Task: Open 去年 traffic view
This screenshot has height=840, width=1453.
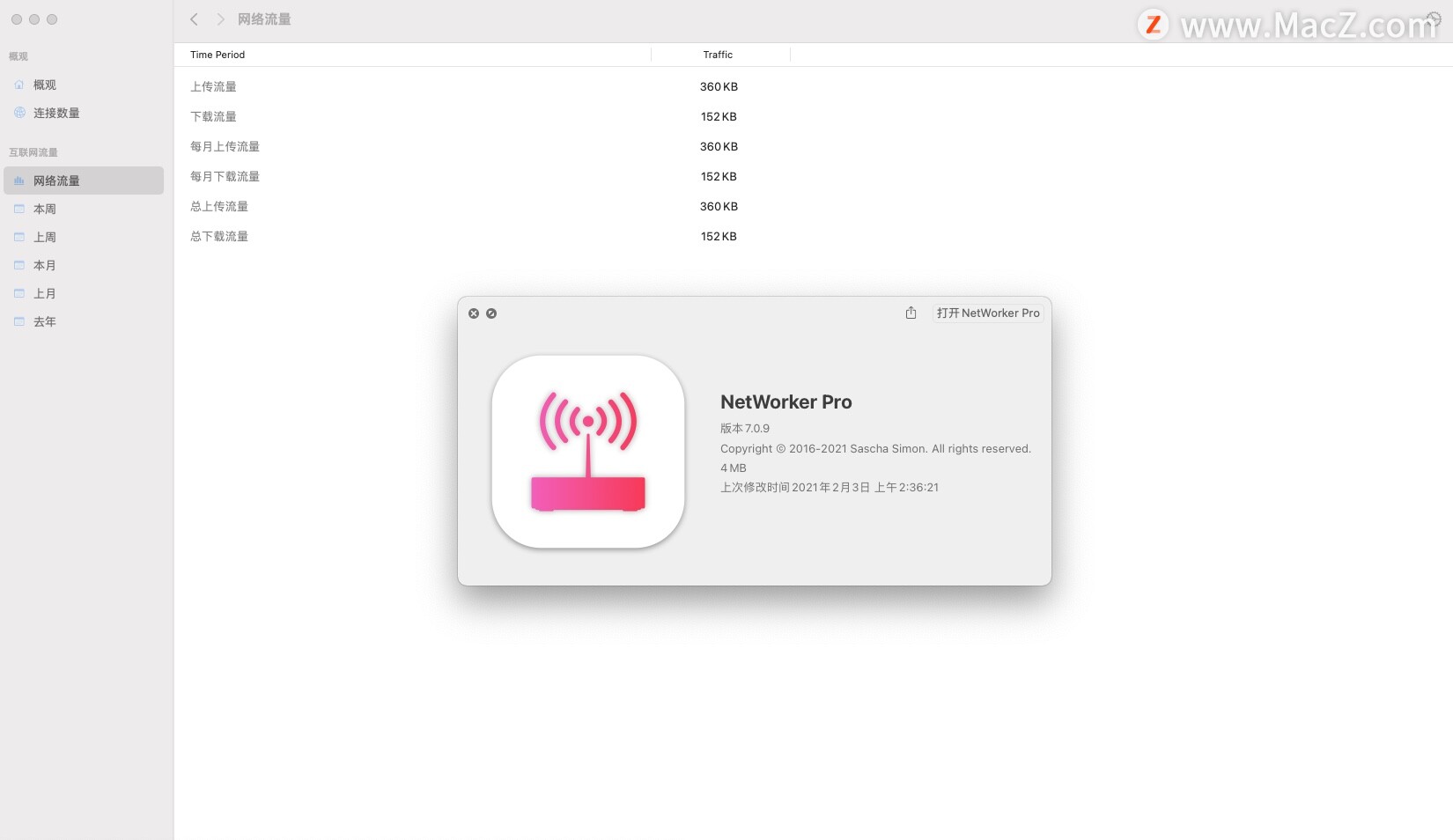Action: (x=84, y=321)
